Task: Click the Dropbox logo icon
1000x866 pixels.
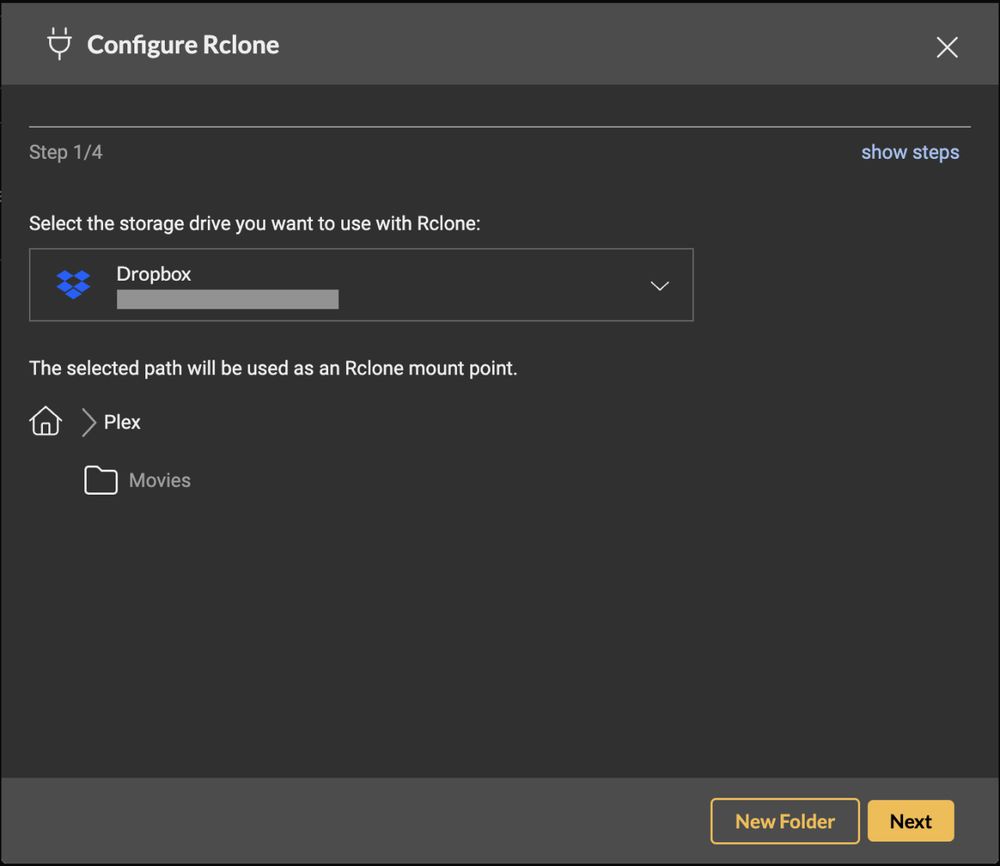Action: pyautogui.click(x=73, y=284)
